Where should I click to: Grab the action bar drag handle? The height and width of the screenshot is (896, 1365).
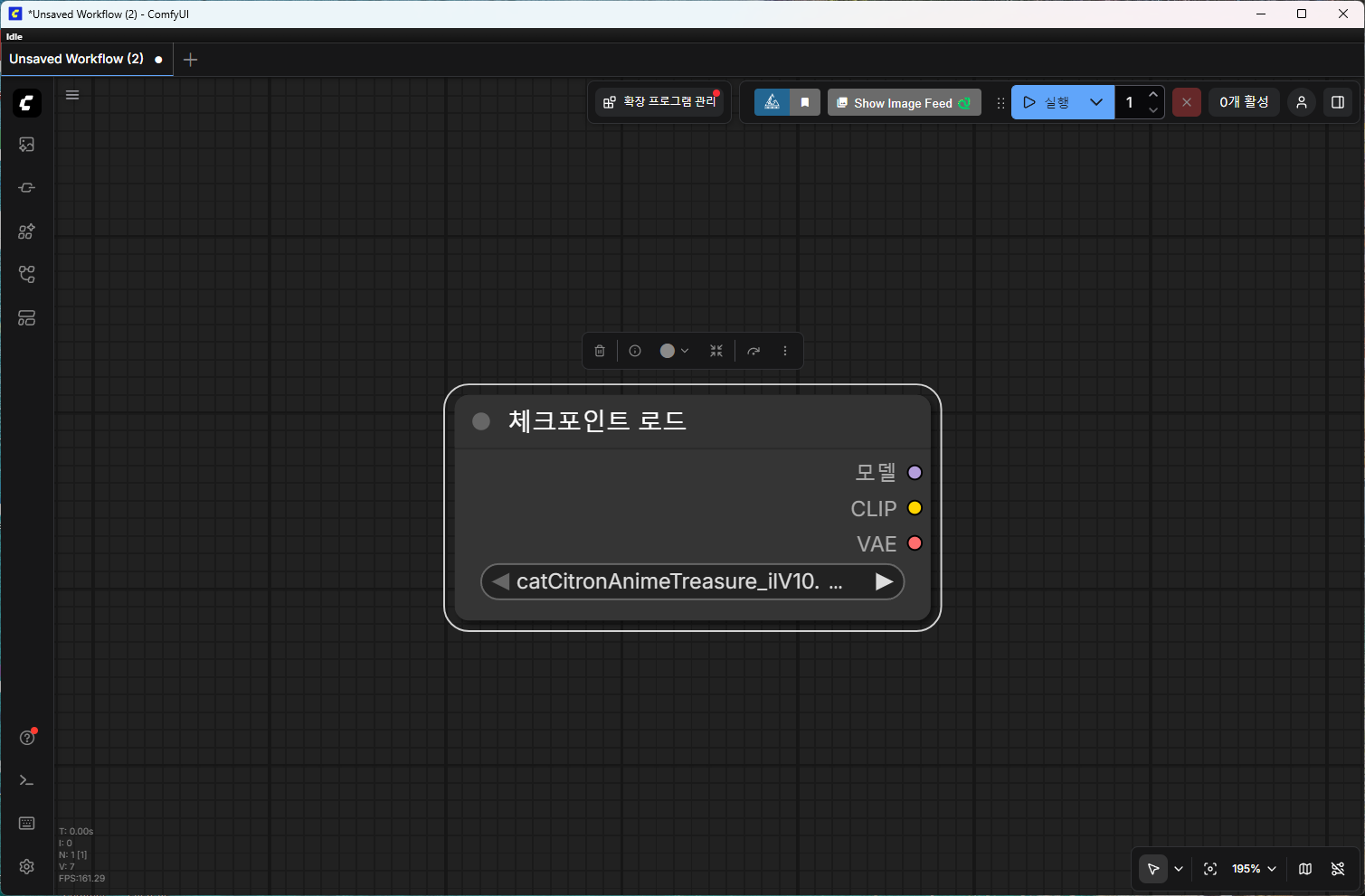pyautogui.click(x=1000, y=103)
